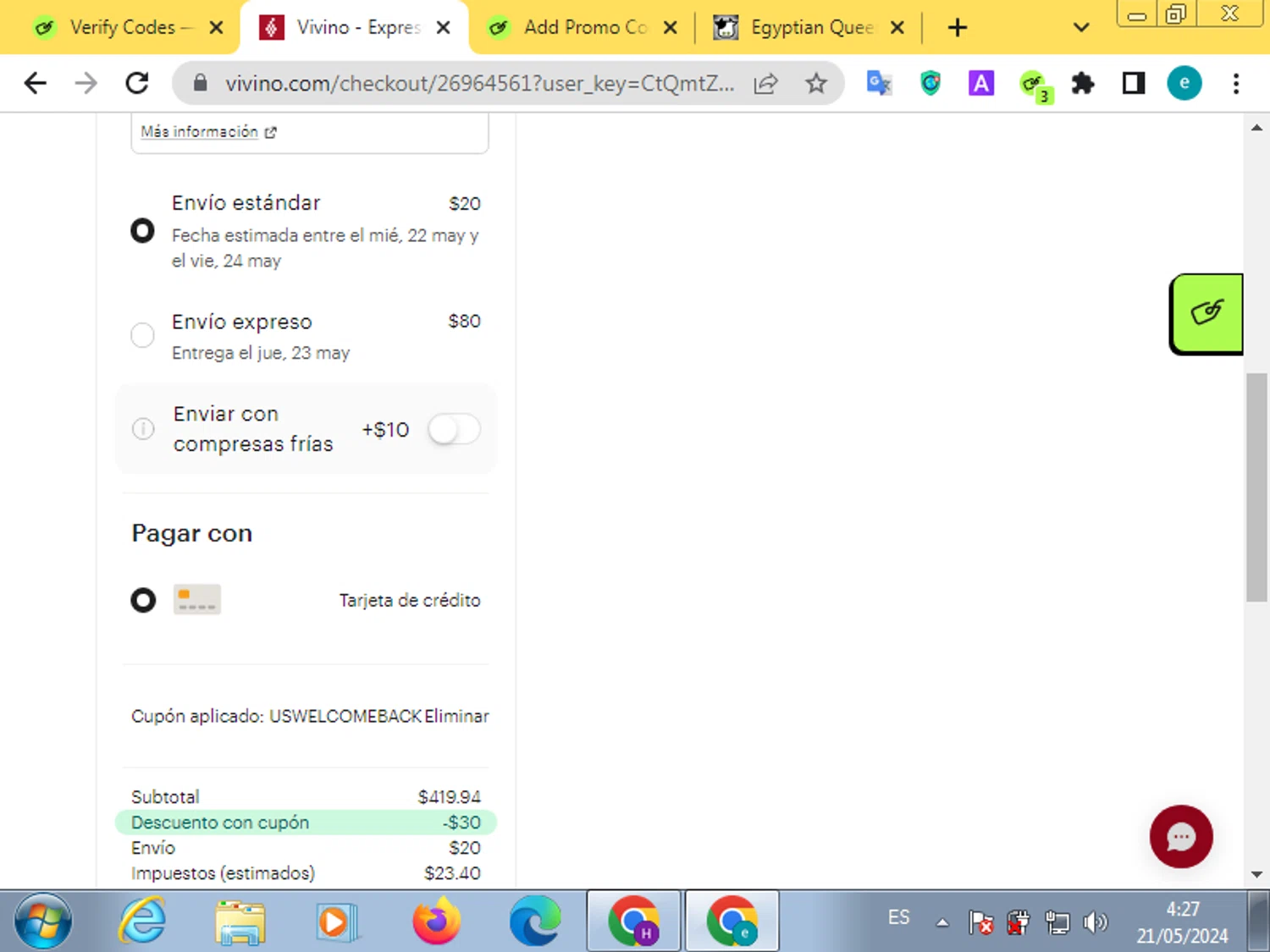Image resolution: width=1270 pixels, height=952 pixels.
Task: Click the Subtotal amount $419.94
Action: pyautogui.click(x=449, y=797)
